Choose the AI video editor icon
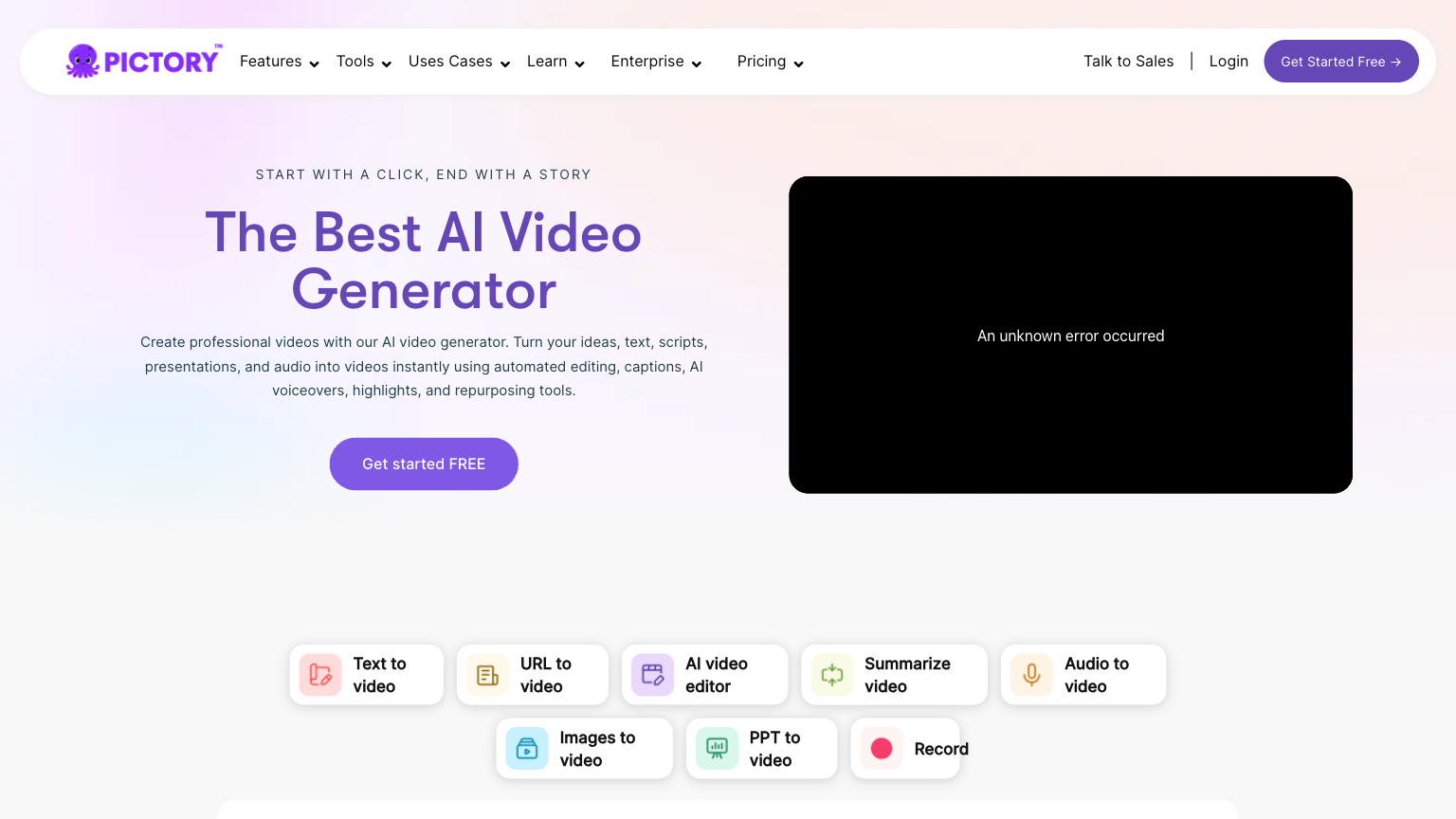Viewport: 1456px width, 819px height. tap(652, 675)
